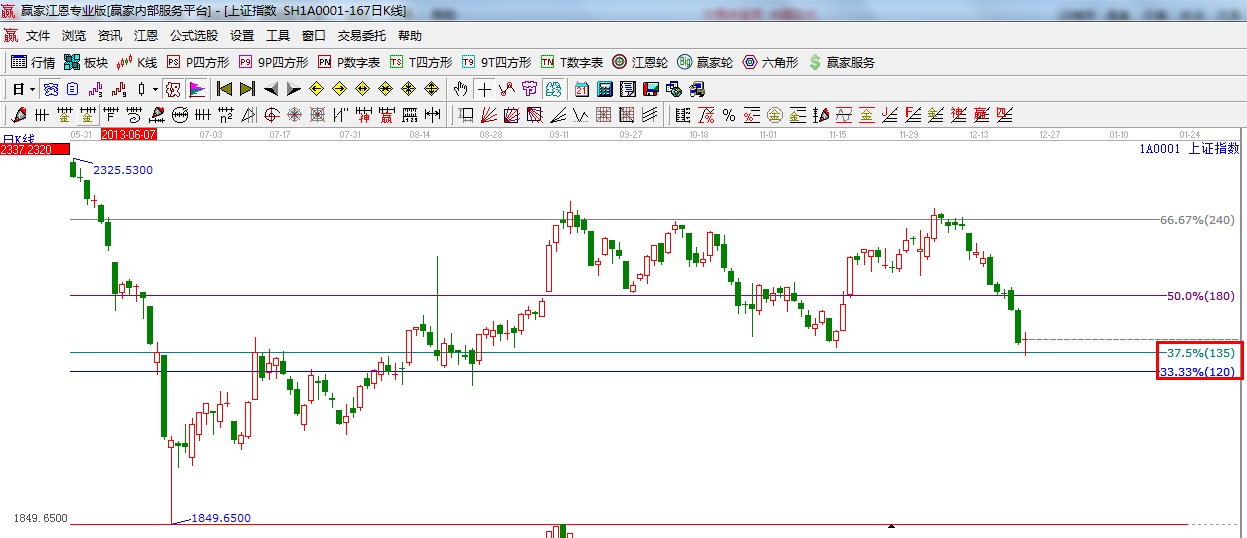Expand the 日 period dropdown arrow
This screenshot has width=1247, height=538.
click(32, 89)
